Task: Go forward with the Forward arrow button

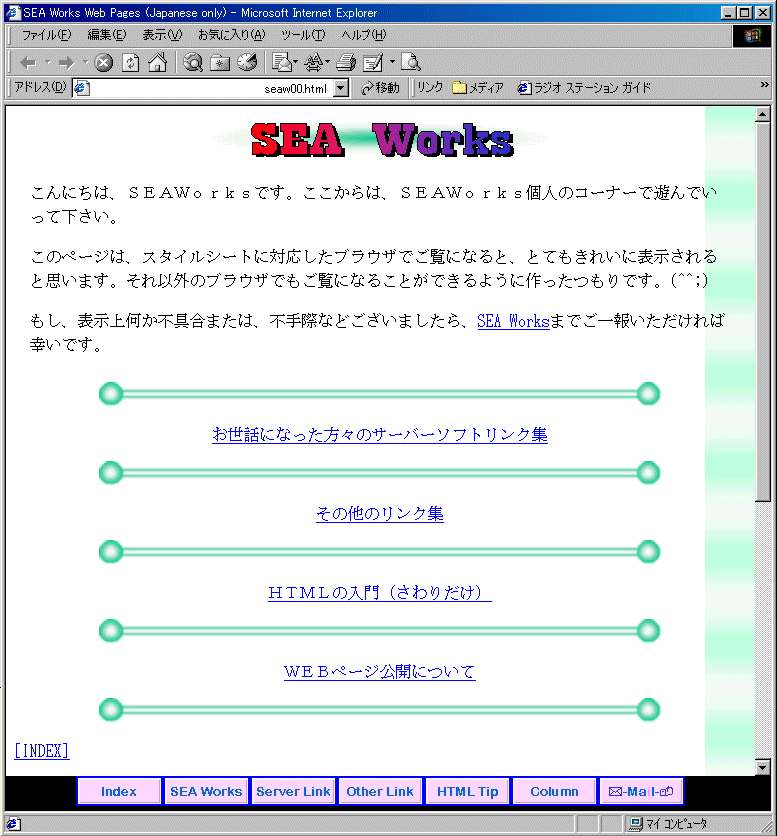Action: point(67,63)
